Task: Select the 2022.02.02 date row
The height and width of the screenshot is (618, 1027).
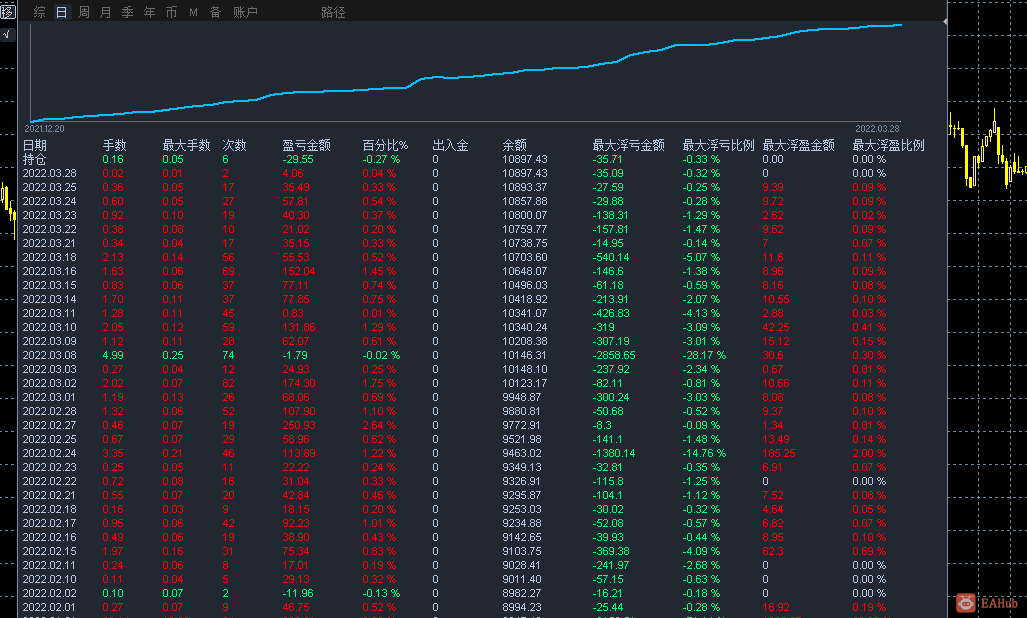Action: click(50, 593)
